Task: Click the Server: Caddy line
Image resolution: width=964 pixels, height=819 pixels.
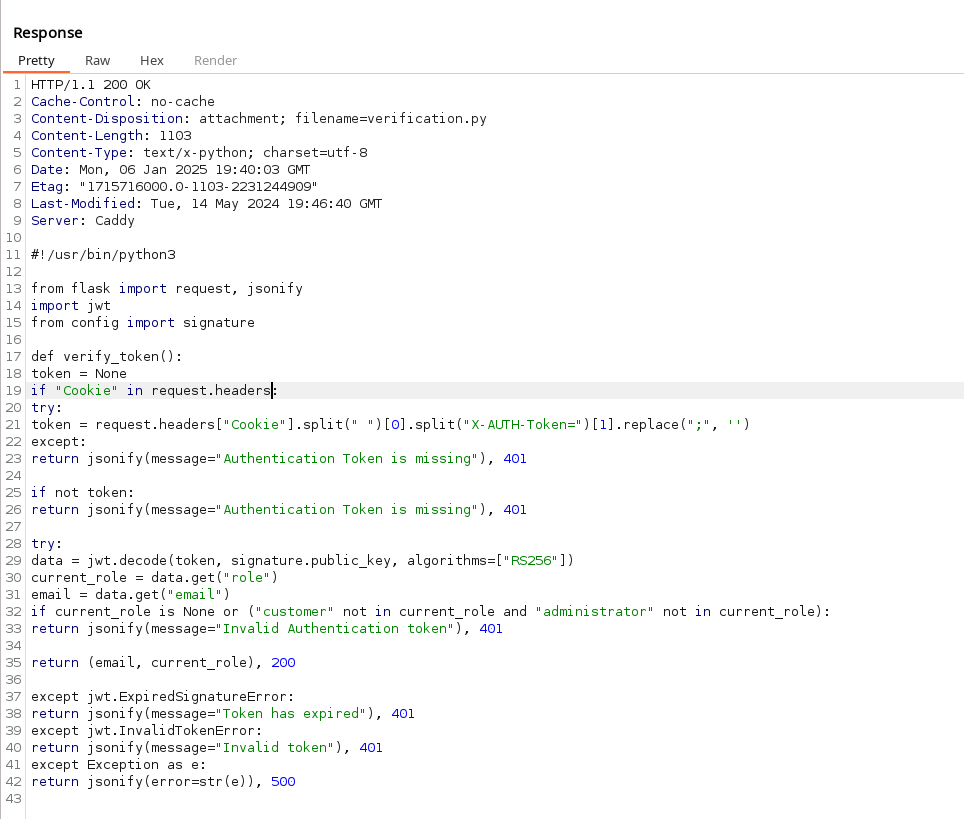Action: coord(83,221)
